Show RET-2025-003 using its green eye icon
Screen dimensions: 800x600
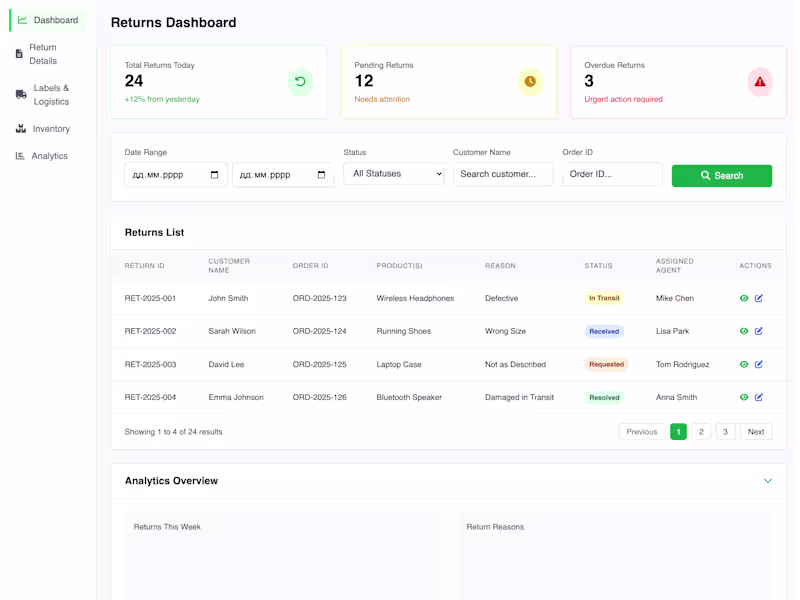coord(743,364)
